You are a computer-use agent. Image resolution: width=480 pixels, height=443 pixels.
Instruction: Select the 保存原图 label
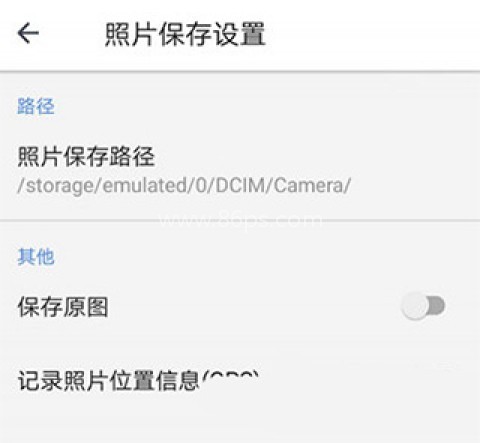coord(63,307)
